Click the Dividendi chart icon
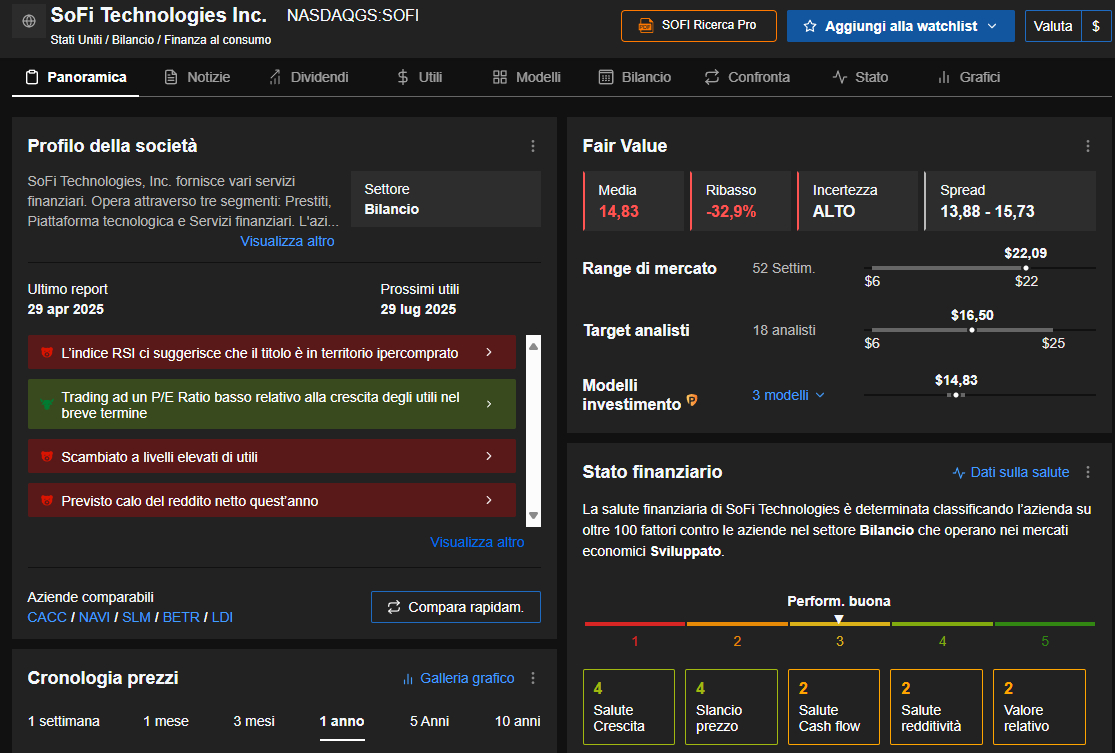The height and width of the screenshot is (753, 1115). [x=275, y=77]
